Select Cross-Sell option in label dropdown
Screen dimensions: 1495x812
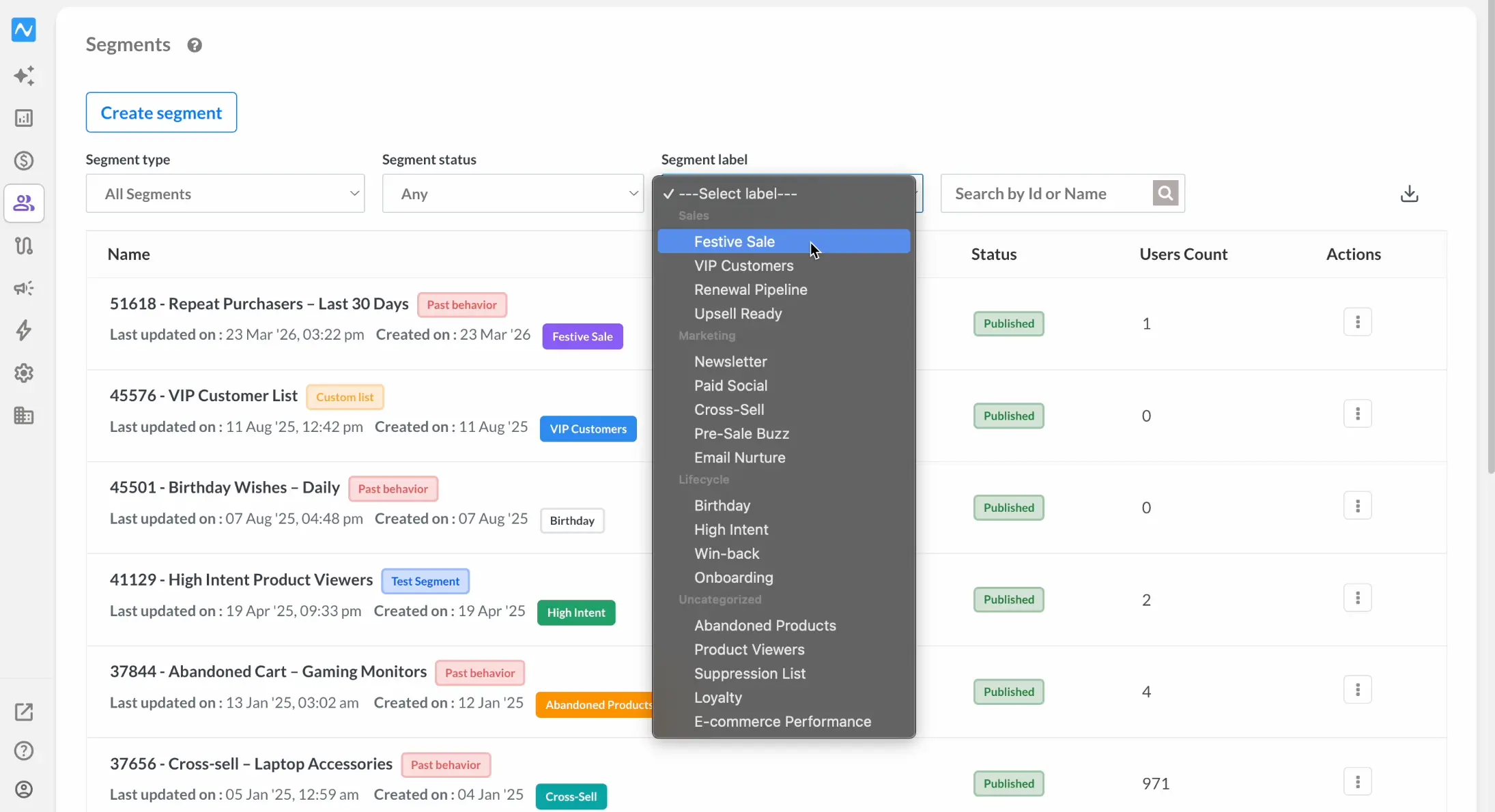(784, 409)
